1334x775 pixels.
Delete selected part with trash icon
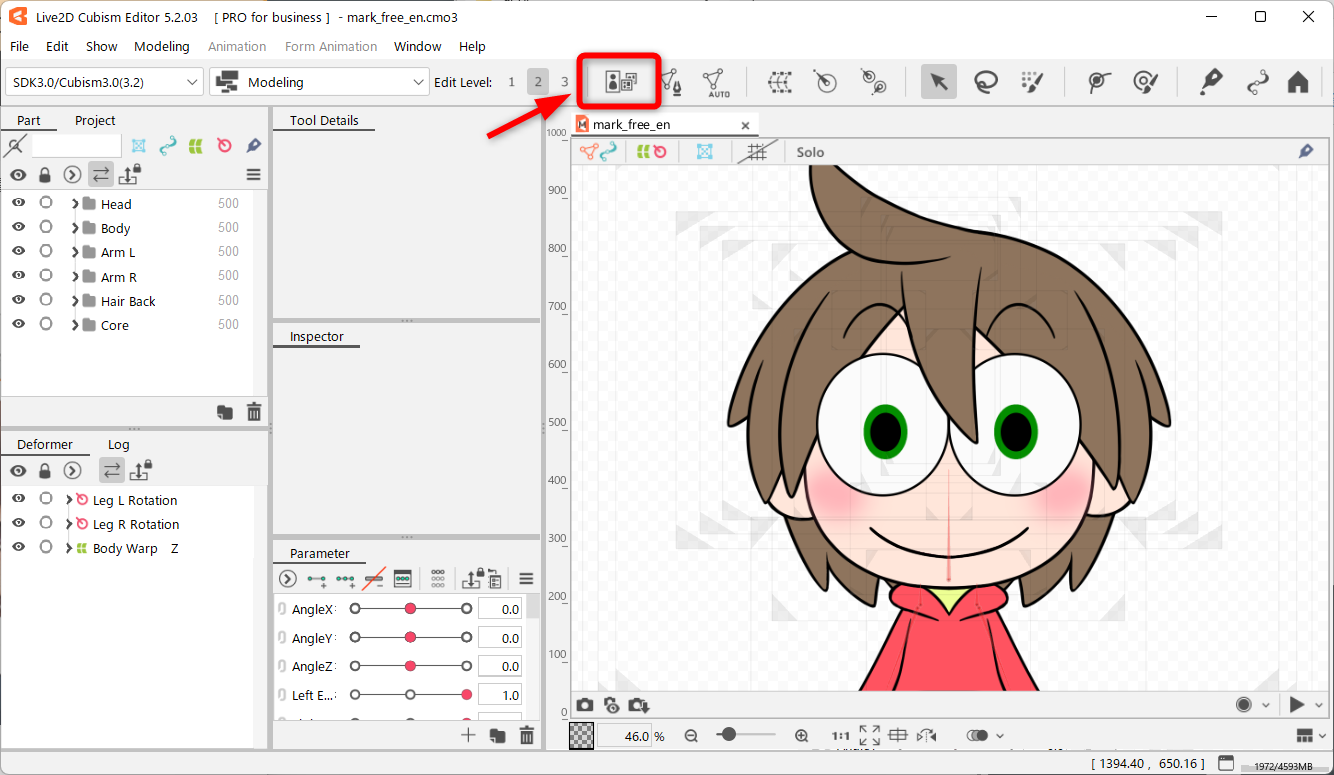coord(254,412)
